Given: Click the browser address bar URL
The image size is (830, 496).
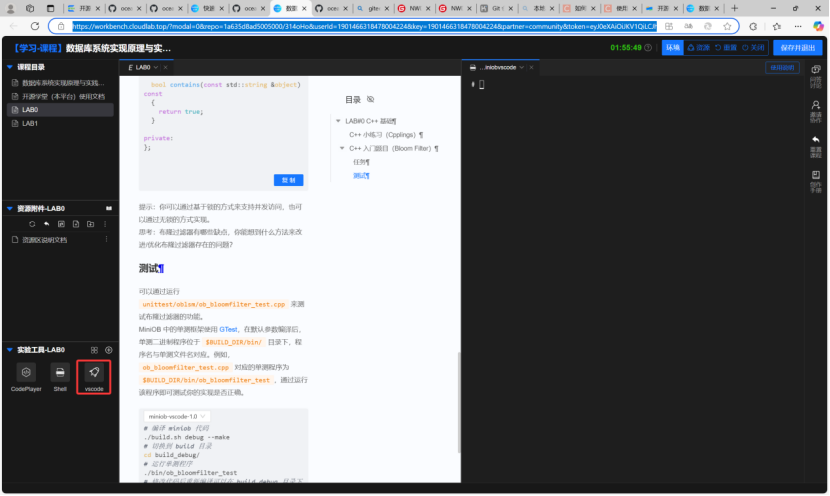Looking at the screenshot, I should 364,26.
